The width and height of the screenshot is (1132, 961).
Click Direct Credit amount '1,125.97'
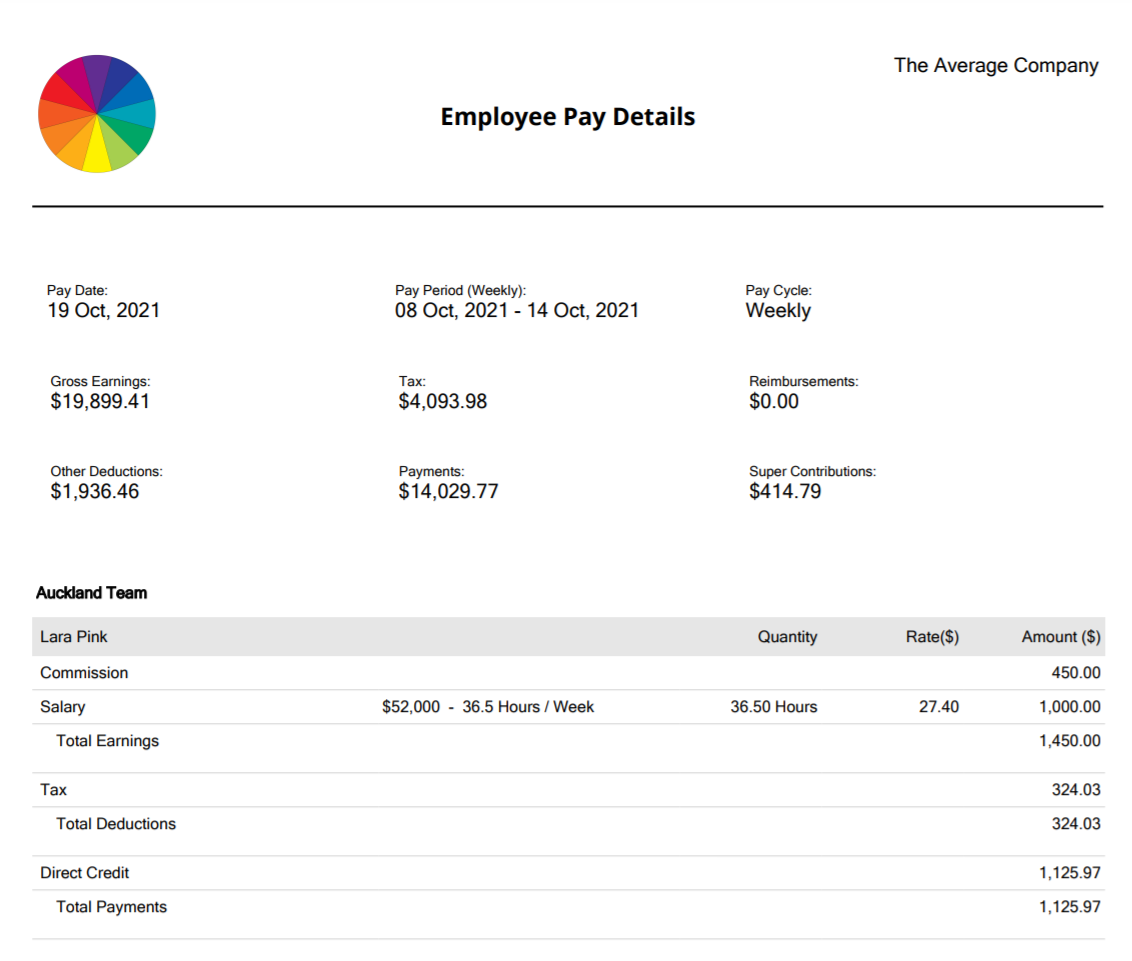click(1069, 873)
